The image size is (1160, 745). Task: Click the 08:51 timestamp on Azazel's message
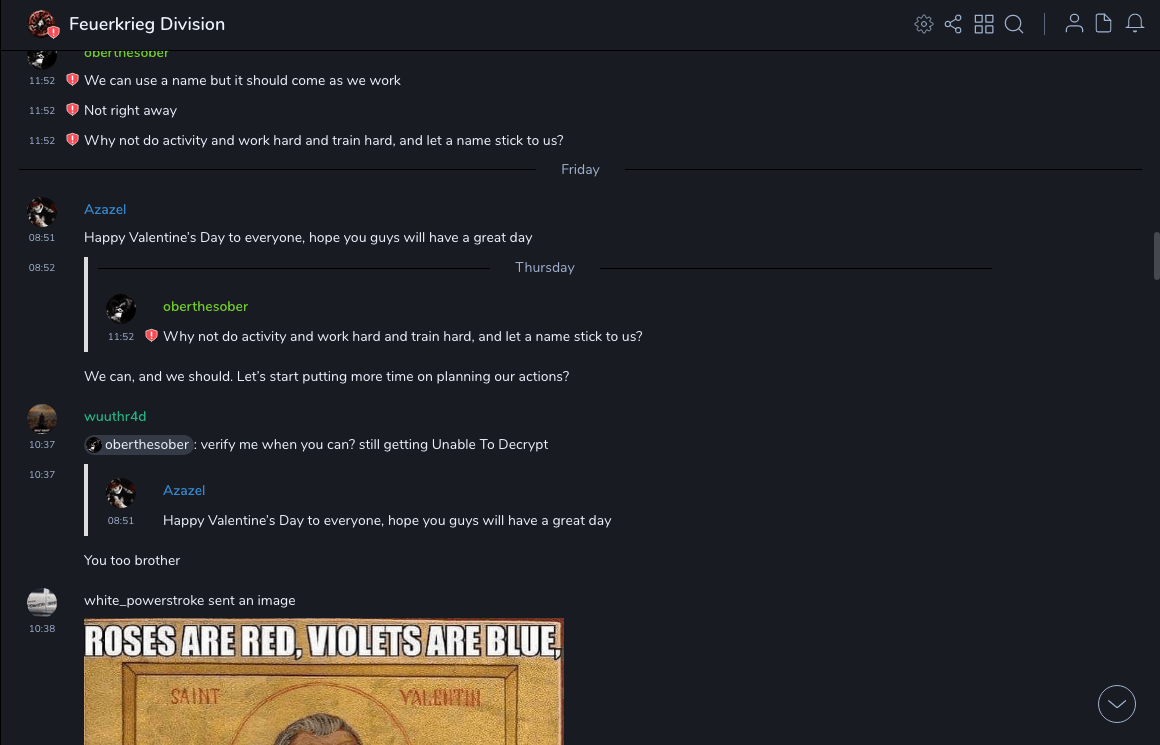pos(42,237)
